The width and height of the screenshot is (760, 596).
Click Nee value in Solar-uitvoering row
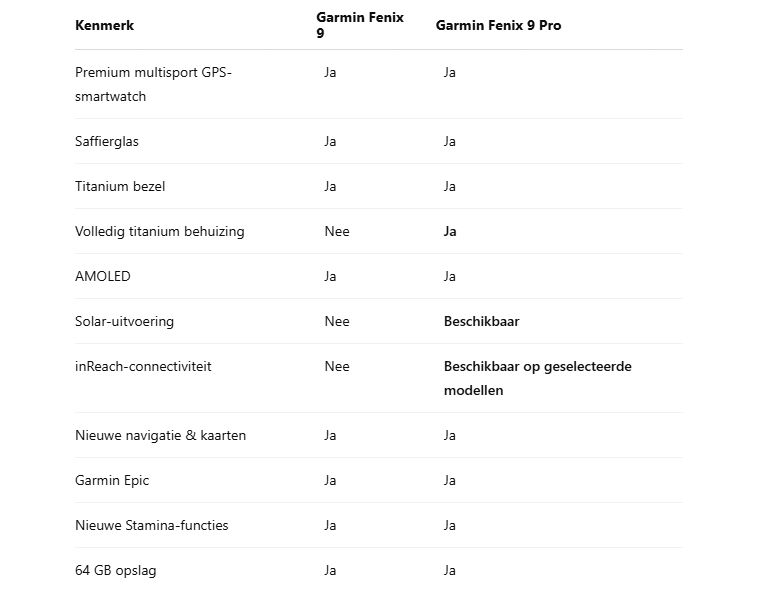click(337, 322)
